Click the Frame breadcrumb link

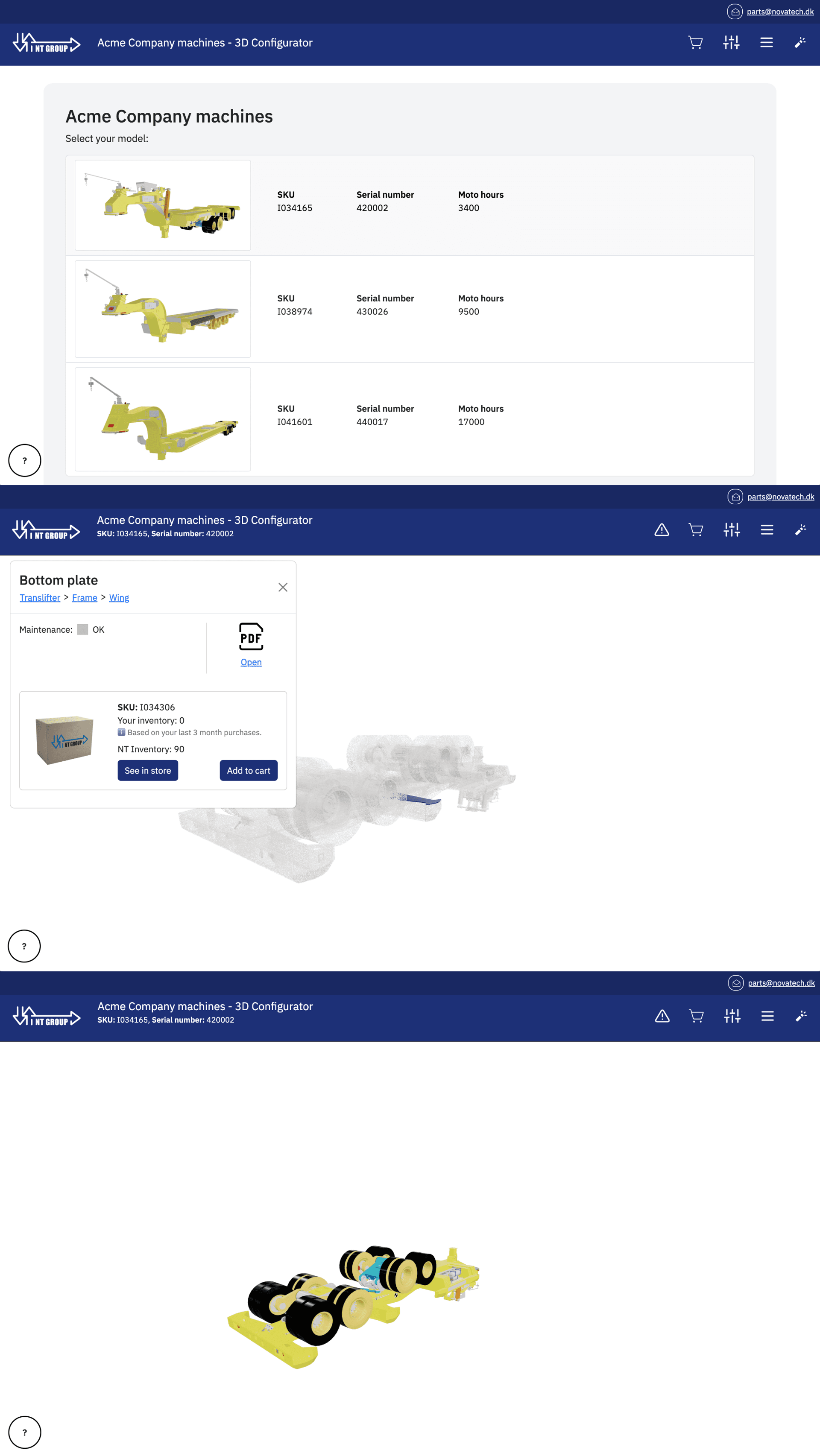(84, 597)
